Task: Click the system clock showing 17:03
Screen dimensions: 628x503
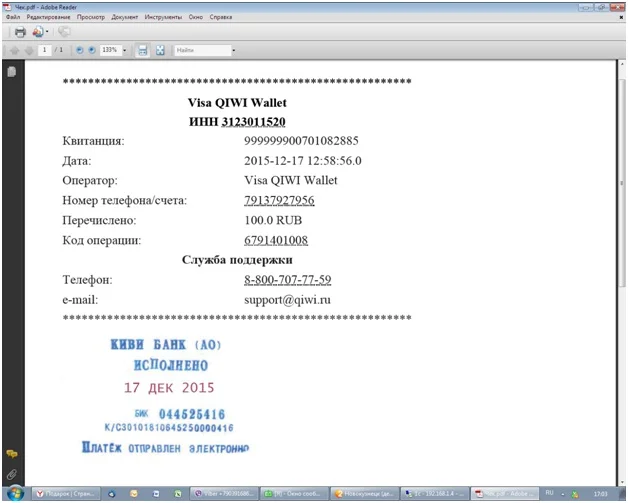Action: (600, 494)
